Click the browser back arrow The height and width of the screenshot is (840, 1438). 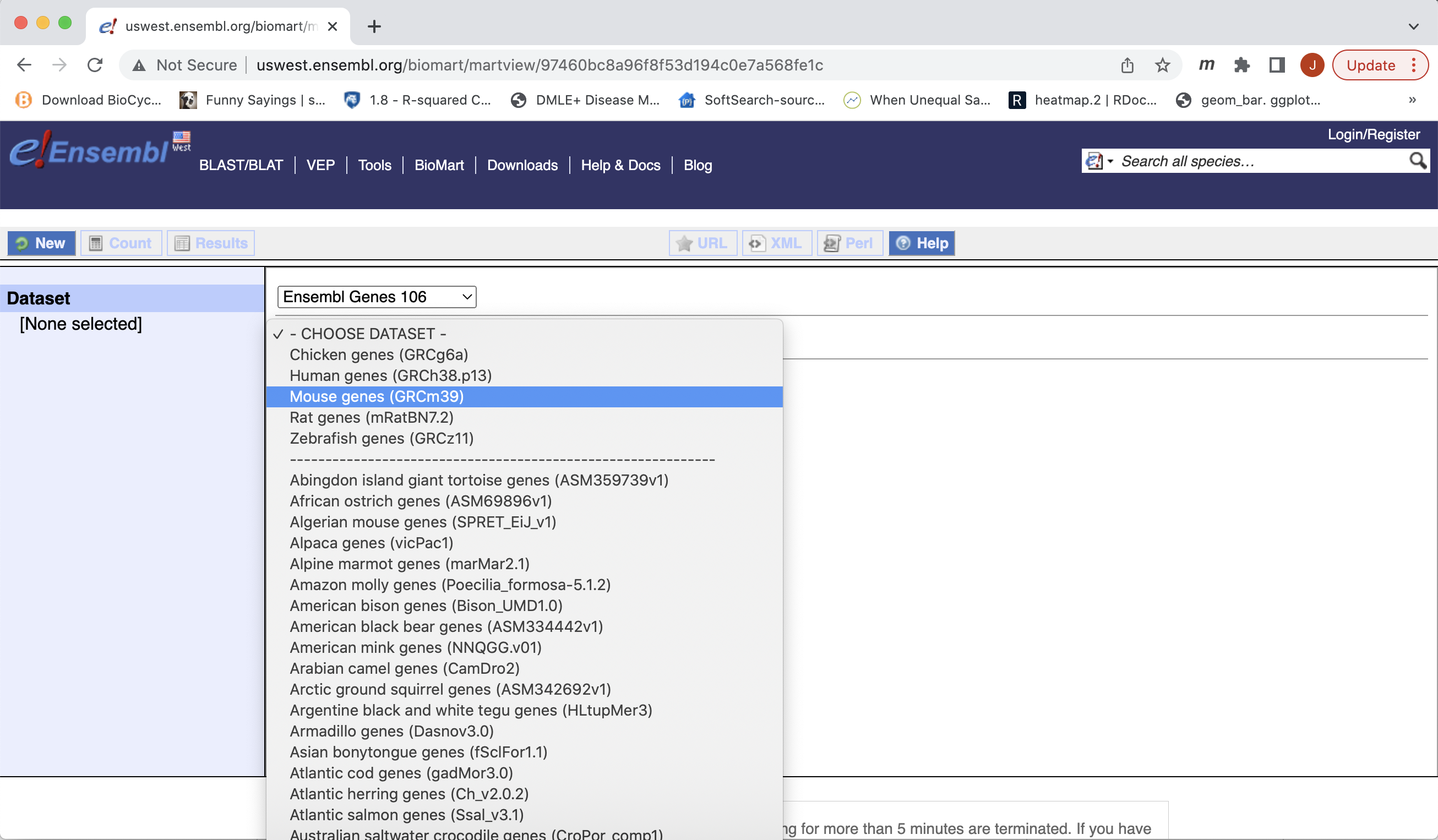(x=24, y=65)
